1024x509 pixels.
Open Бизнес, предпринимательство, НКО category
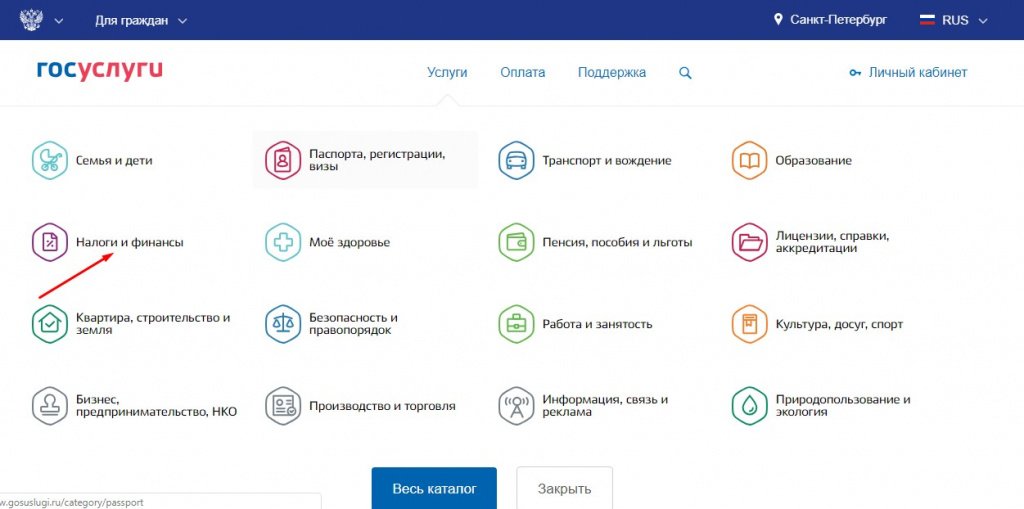[x=156, y=406]
